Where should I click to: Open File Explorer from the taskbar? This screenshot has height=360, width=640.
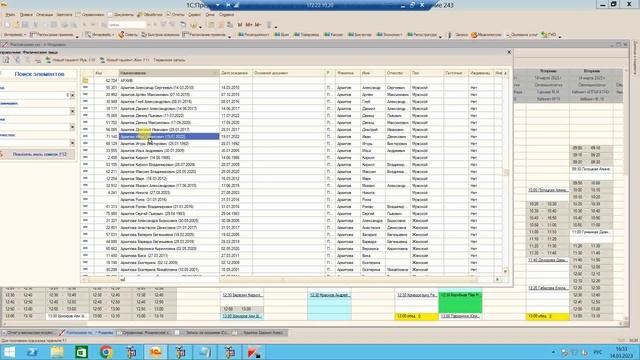(57, 352)
